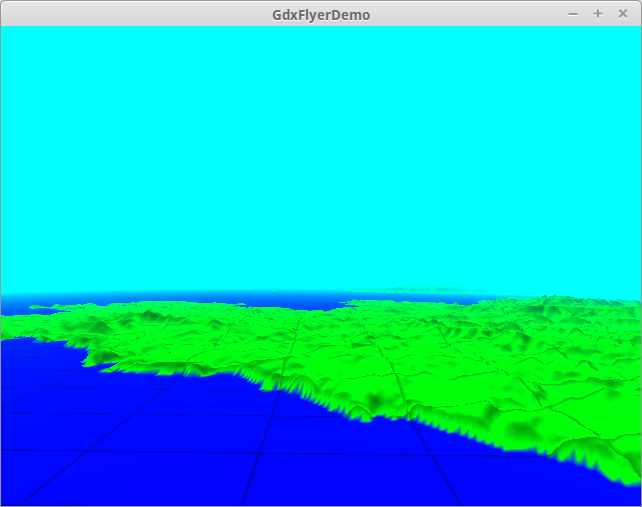Screen dimensions: 642x507
Task: Click the dark green hill shading near coast
Action: [380, 402]
